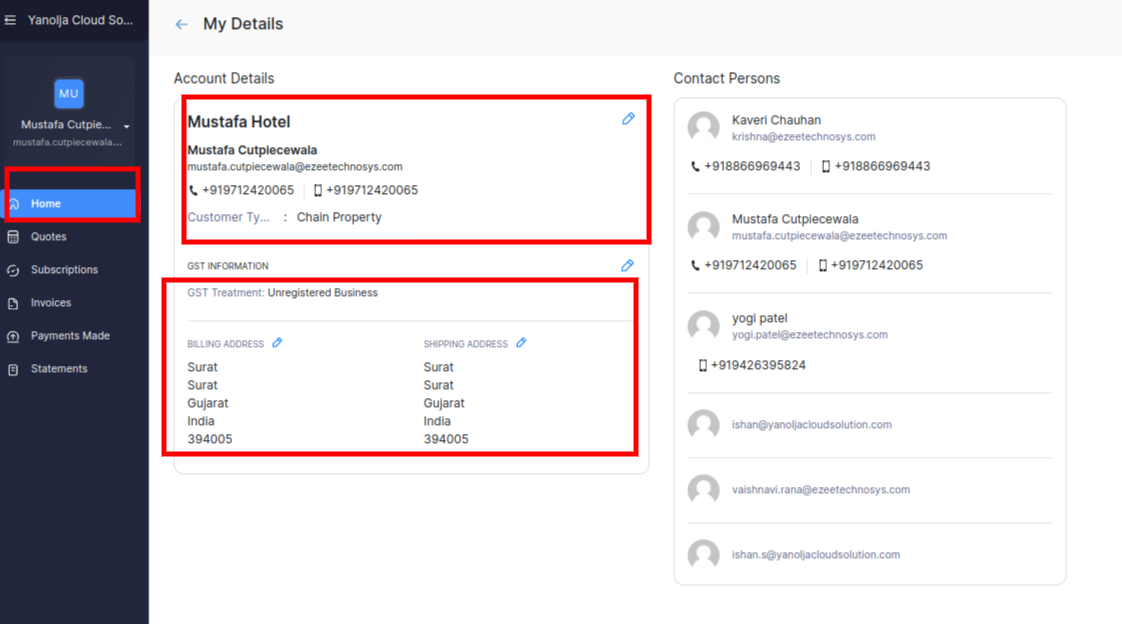Click the yogi.patel@ezeetechnosys.com email
The width and height of the screenshot is (1122, 624).
tap(809, 335)
